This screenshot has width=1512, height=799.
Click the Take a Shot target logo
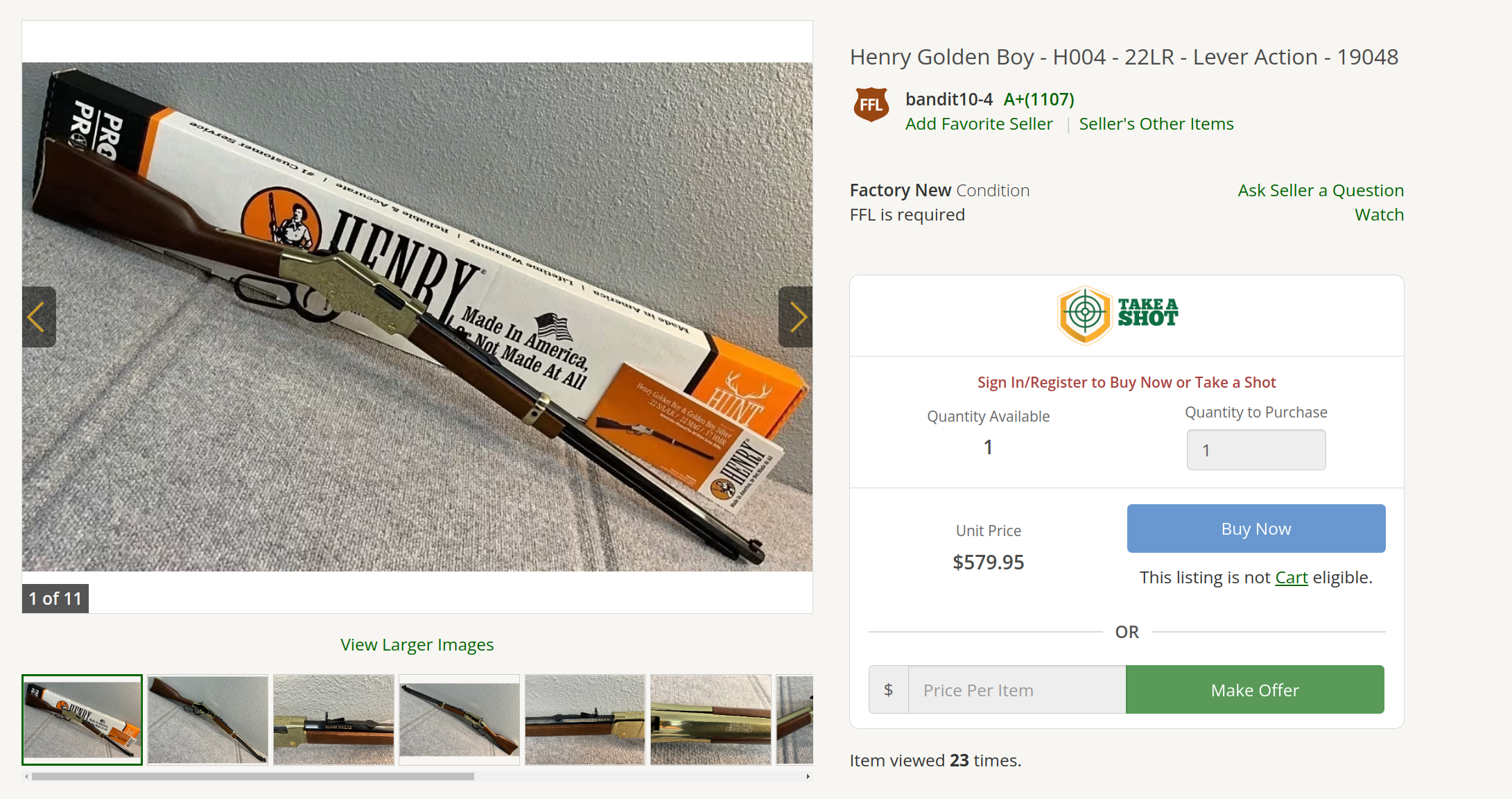1118,316
